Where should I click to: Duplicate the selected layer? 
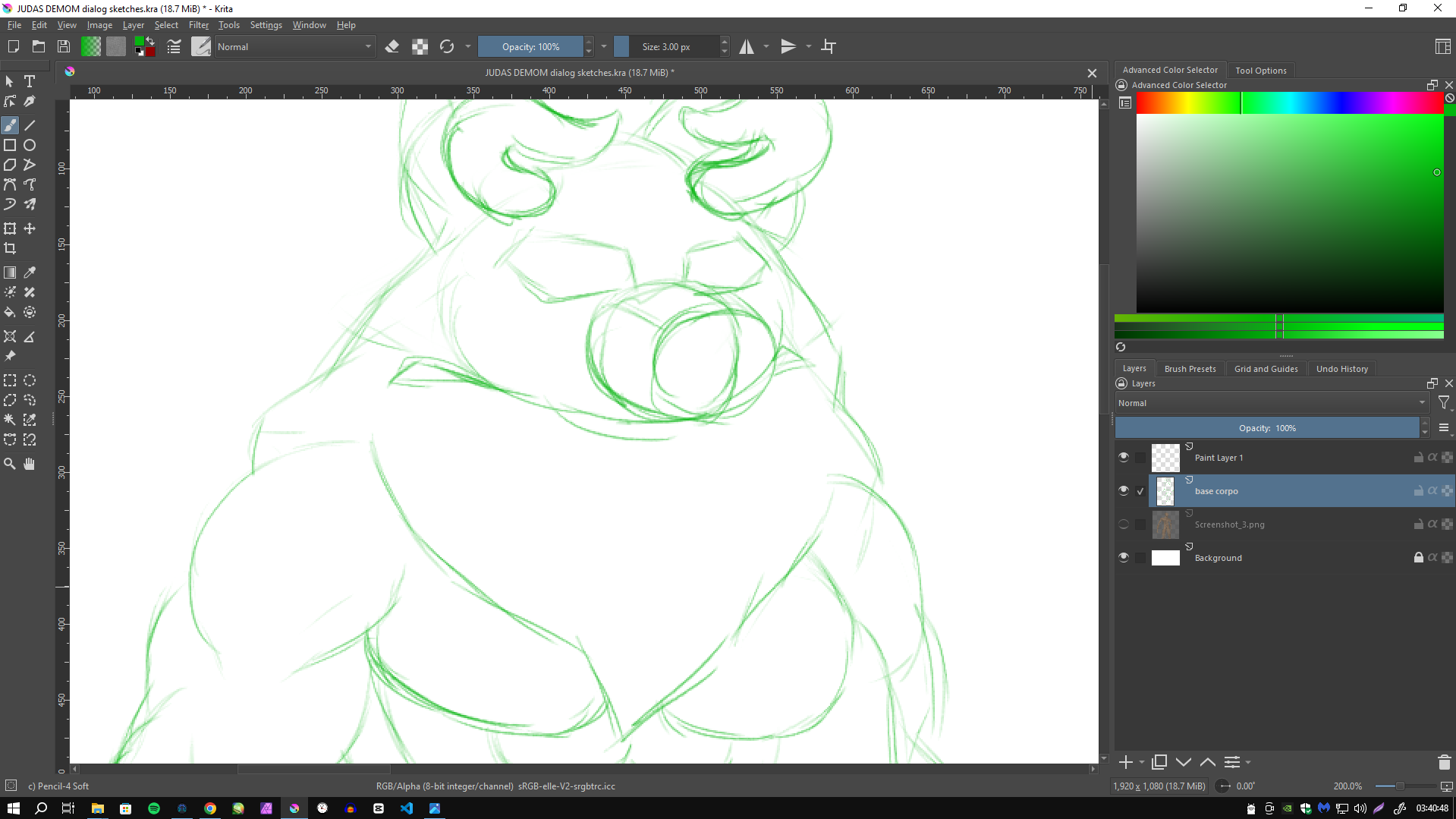pos(1159,762)
